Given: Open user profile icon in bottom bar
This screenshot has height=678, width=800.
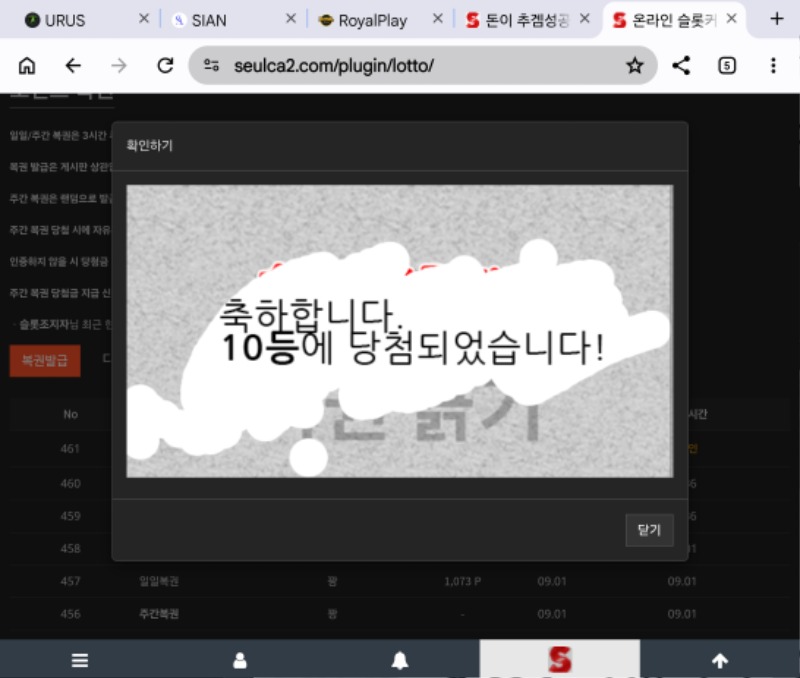Looking at the screenshot, I should pyautogui.click(x=240, y=660).
